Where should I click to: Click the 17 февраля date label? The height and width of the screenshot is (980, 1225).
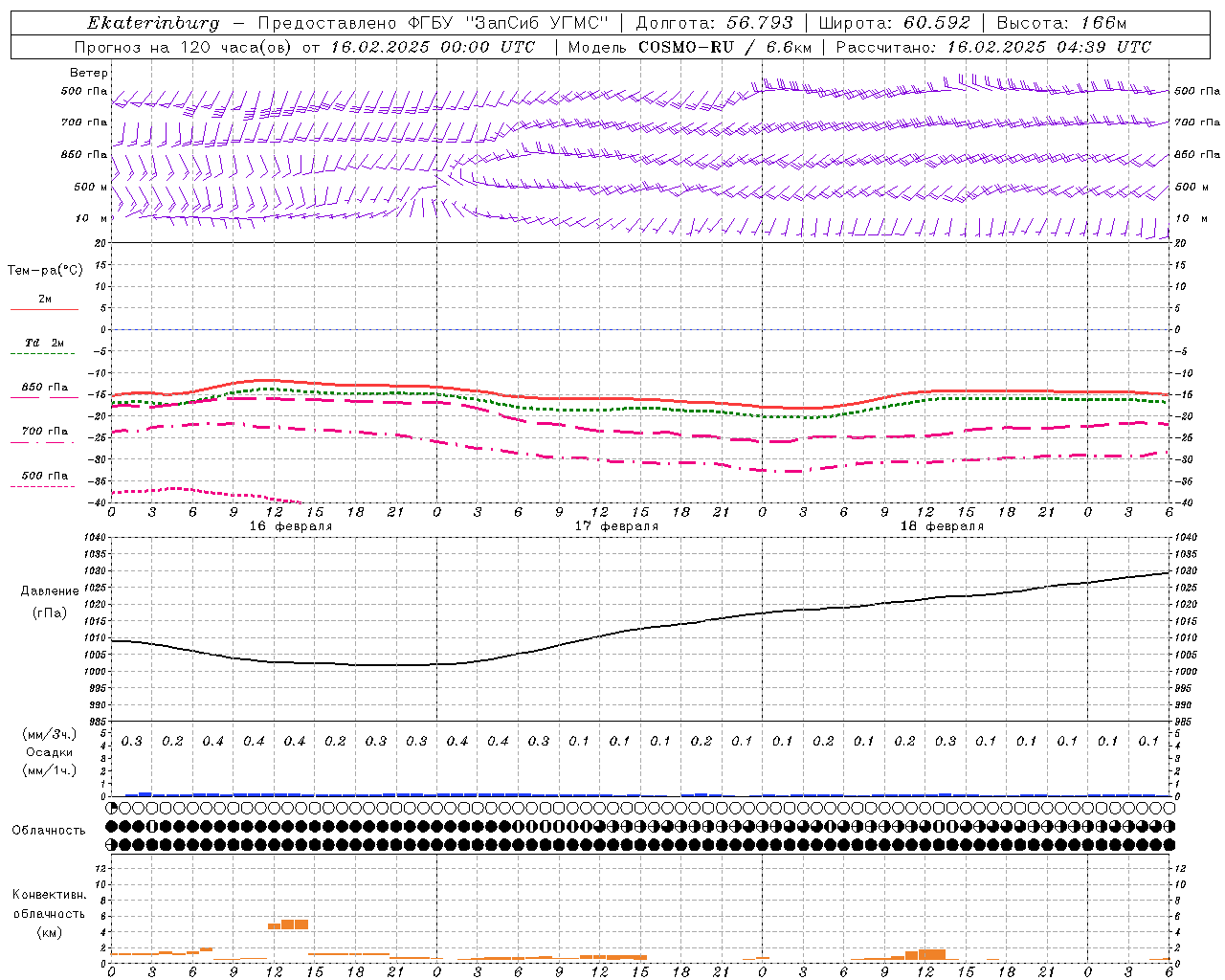click(616, 526)
